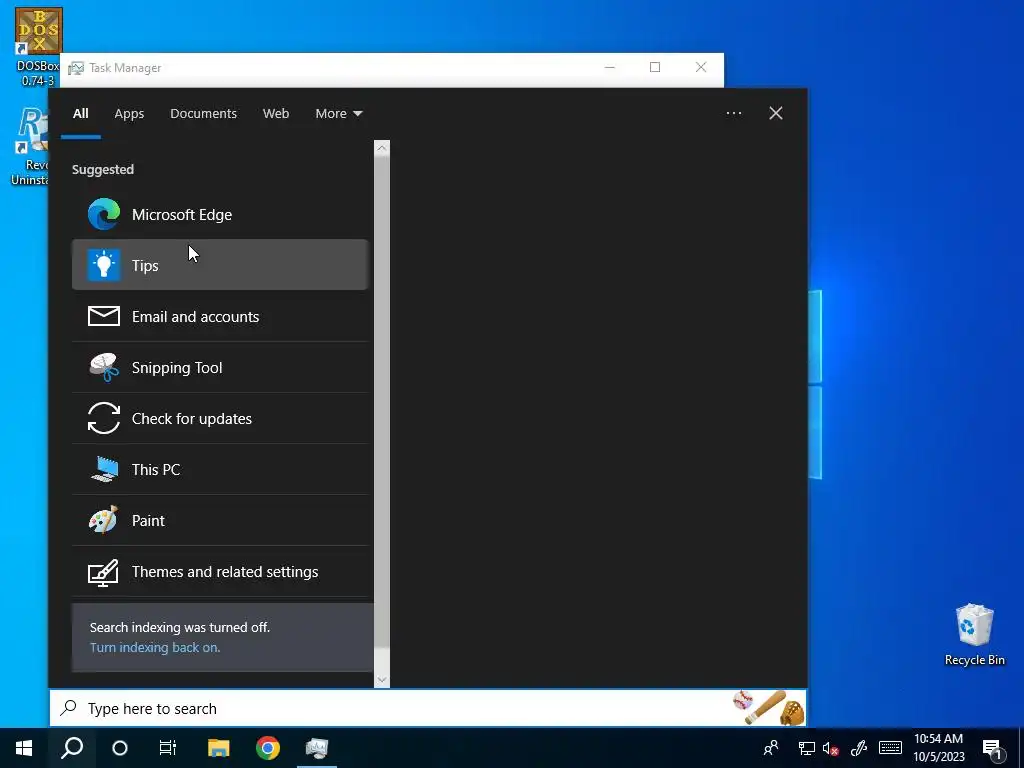
Task: Open Microsoft Edge from suggested list
Action: [x=220, y=214]
